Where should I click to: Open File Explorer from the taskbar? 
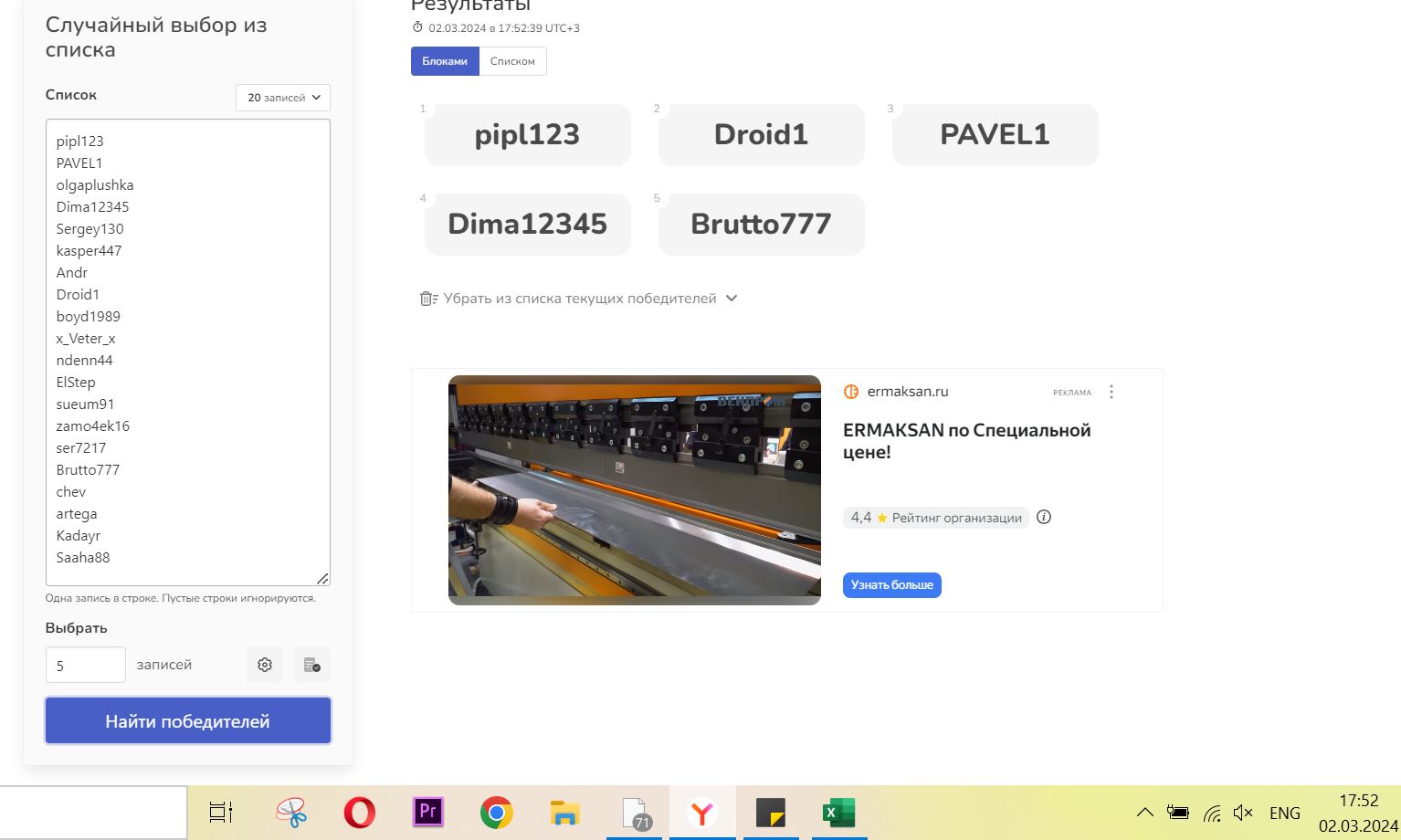[x=565, y=812]
